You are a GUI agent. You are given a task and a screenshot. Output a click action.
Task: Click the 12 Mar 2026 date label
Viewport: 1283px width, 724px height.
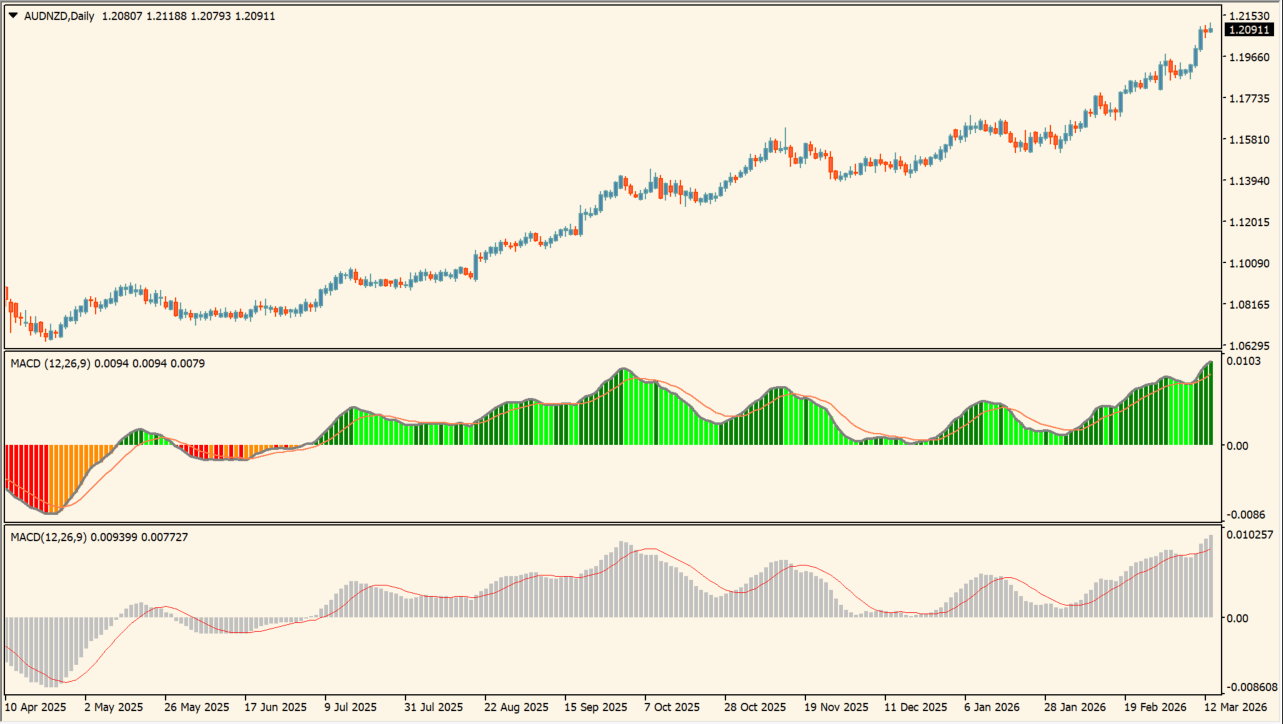1238,705
